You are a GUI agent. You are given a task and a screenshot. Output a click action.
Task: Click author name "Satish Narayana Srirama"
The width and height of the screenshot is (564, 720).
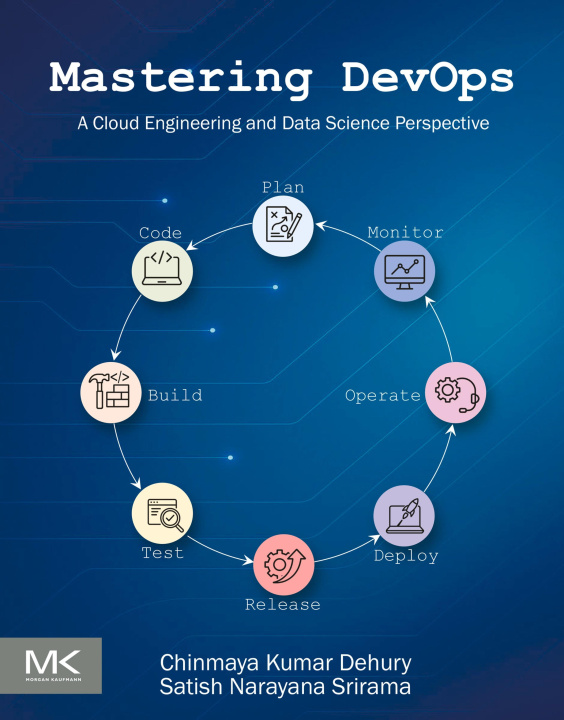(x=285, y=687)
